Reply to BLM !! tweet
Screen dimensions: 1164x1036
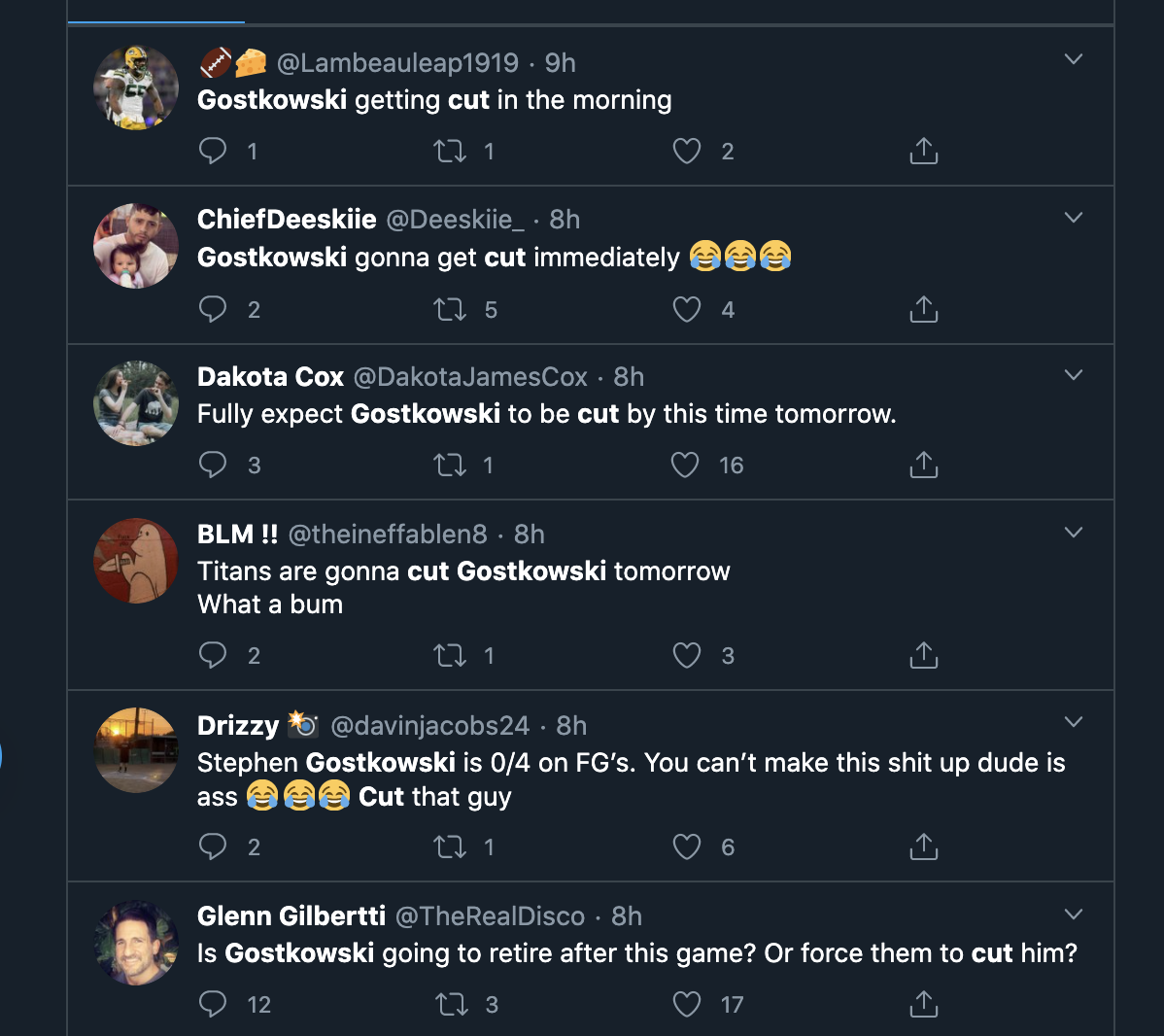[213, 656]
